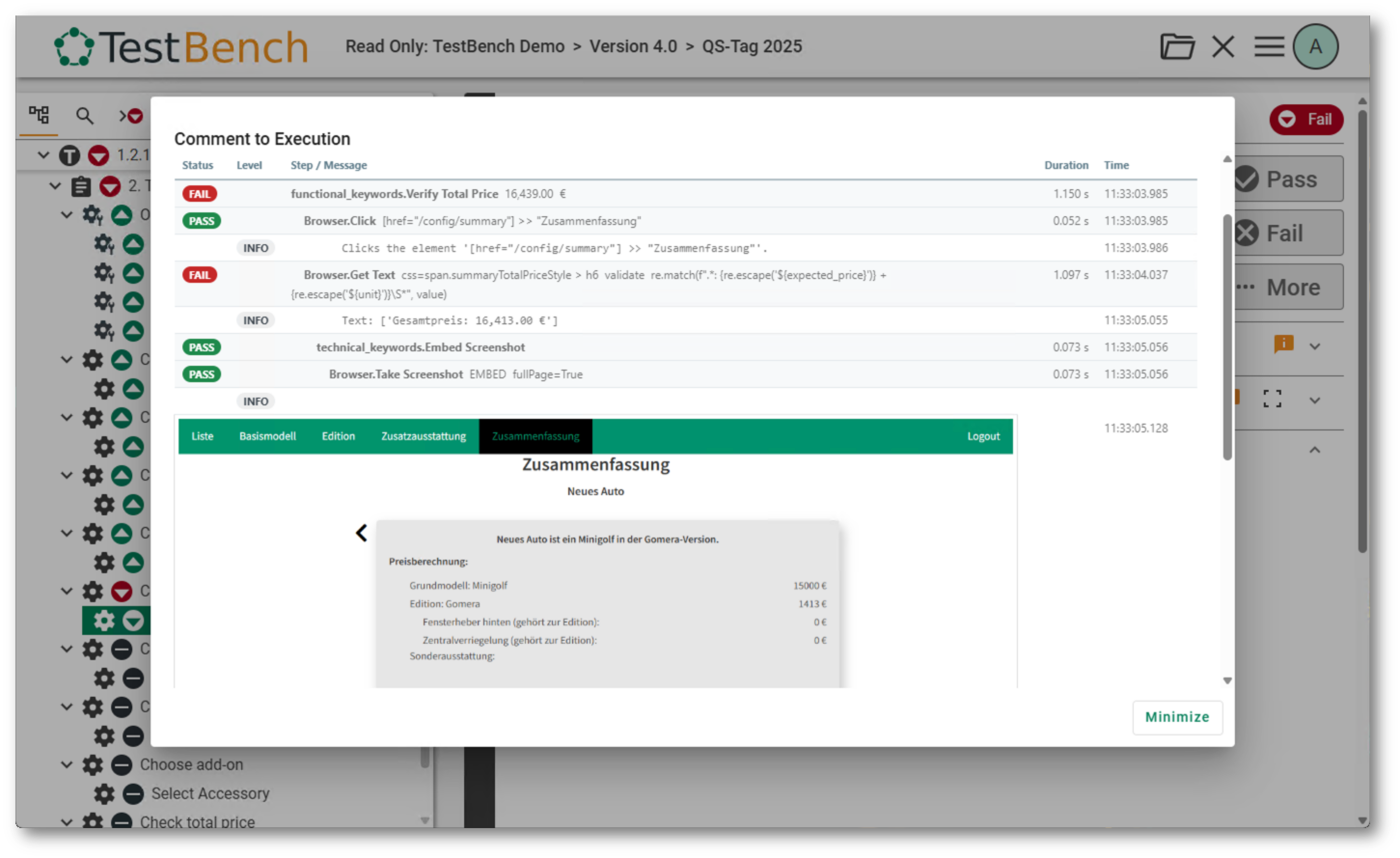Image resolution: width=1400 pixels, height=858 pixels.
Task: Click the Minimize button in dialog
Action: (x=1177, y=717)
